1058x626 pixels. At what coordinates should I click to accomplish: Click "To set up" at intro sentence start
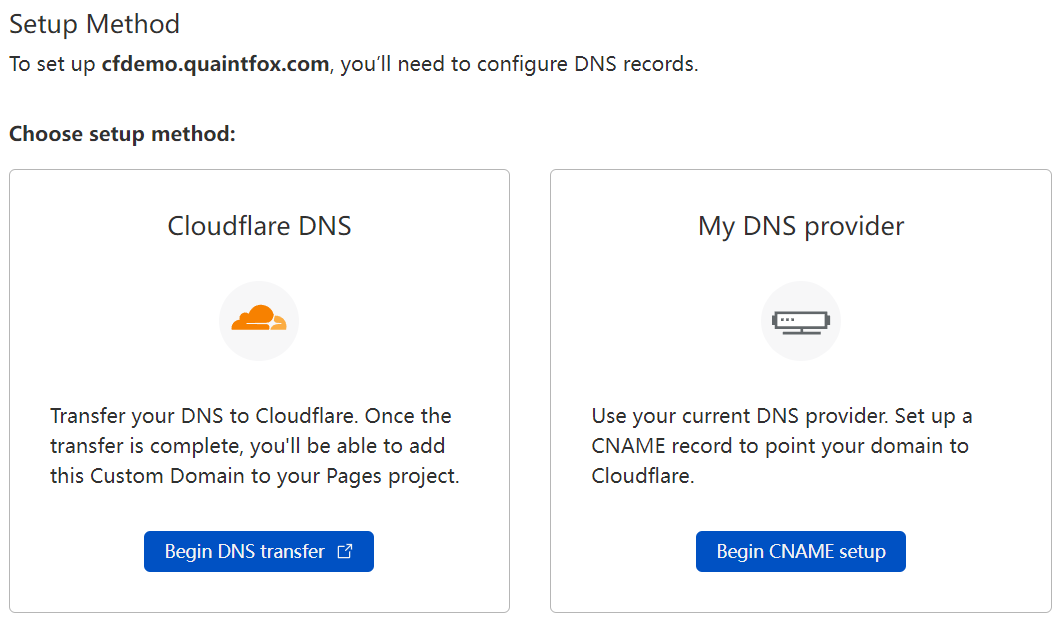click(52, 65)
